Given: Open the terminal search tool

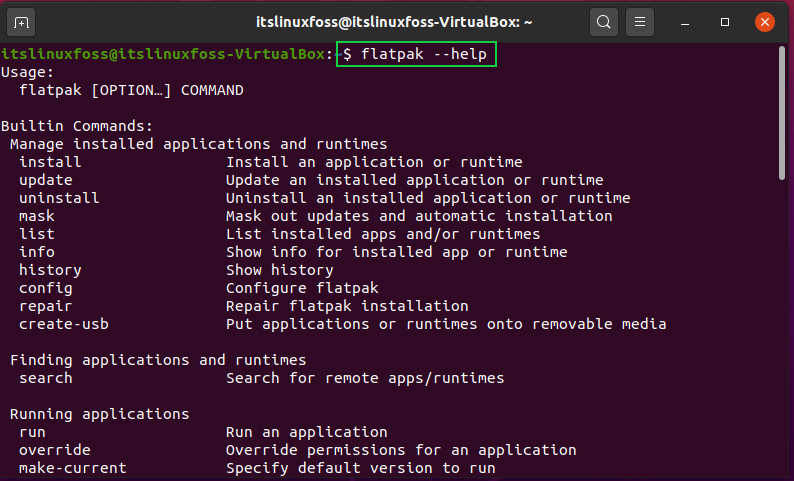Looking at the screenshot, I should tap(604, 22).
